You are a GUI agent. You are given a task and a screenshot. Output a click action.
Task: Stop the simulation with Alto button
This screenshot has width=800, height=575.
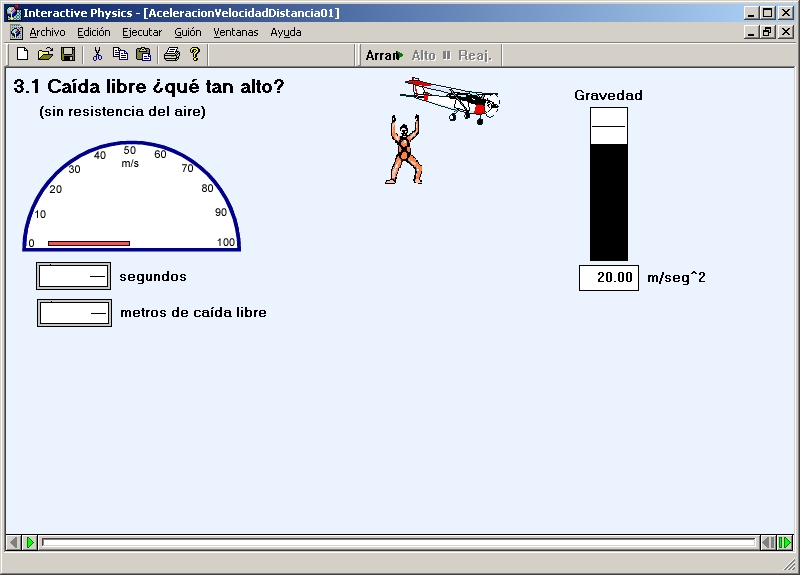[x=431, y=55]
